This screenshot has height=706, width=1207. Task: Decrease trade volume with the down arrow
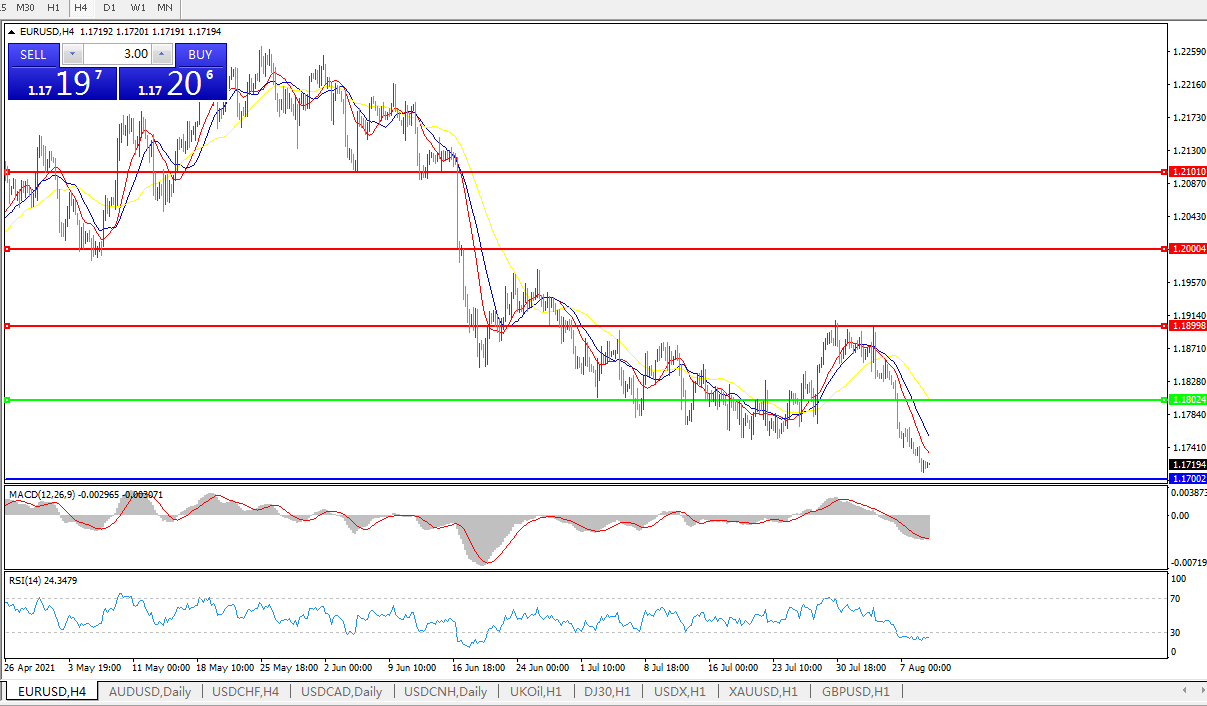(x=72, y=54)
